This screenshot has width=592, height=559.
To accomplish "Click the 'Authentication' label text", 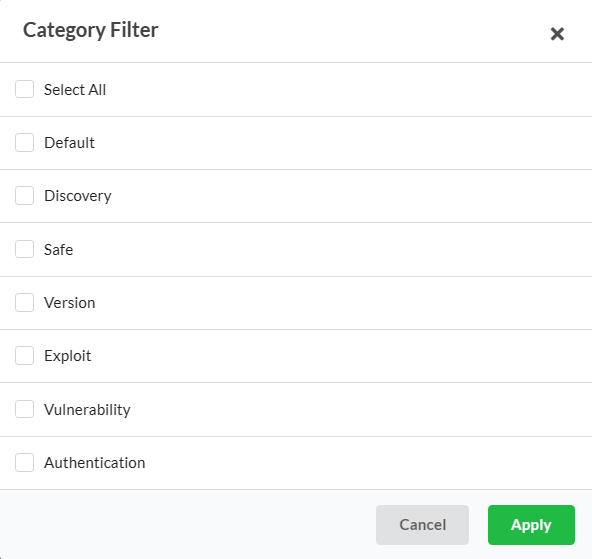I will click(x=94, y=463).
